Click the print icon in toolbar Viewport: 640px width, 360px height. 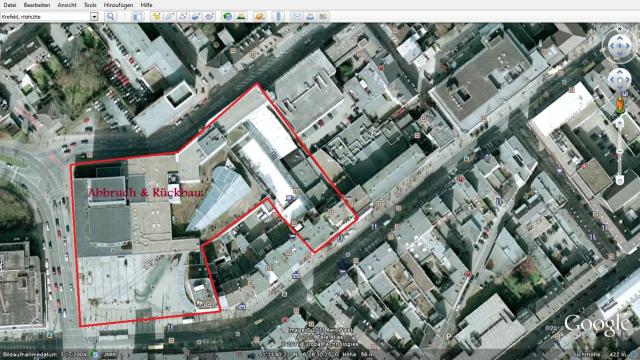310,16
